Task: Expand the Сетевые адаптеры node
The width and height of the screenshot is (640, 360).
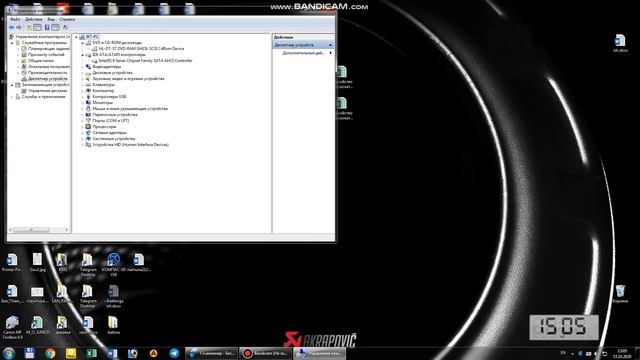Action: coord(82,133)
